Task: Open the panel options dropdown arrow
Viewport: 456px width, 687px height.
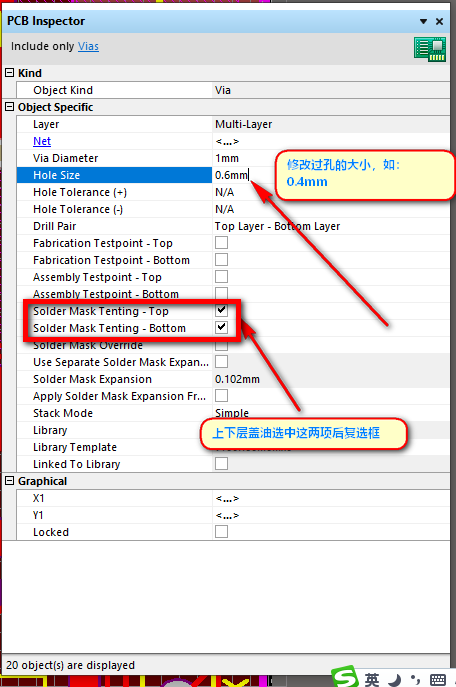Action: coord(423,21)
